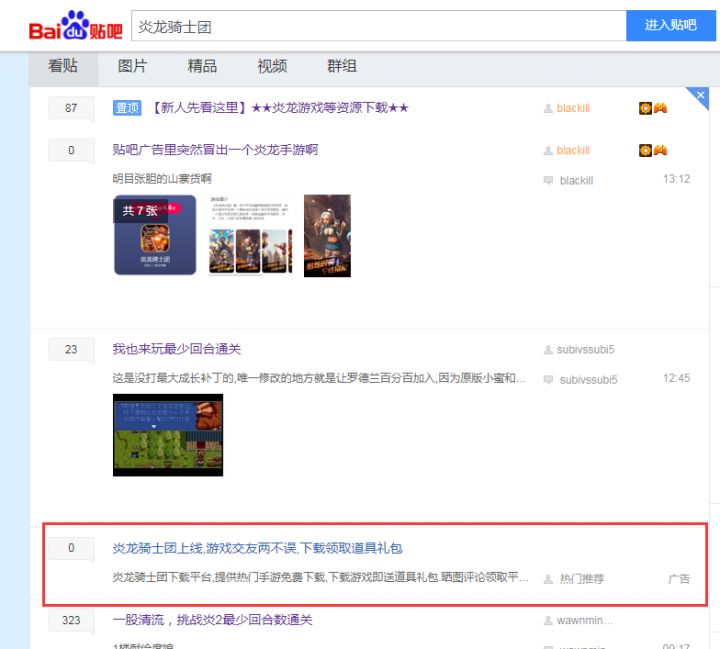Screen dimensions: 720x649
Task: Click reply count 323
Action: [71, 620]
